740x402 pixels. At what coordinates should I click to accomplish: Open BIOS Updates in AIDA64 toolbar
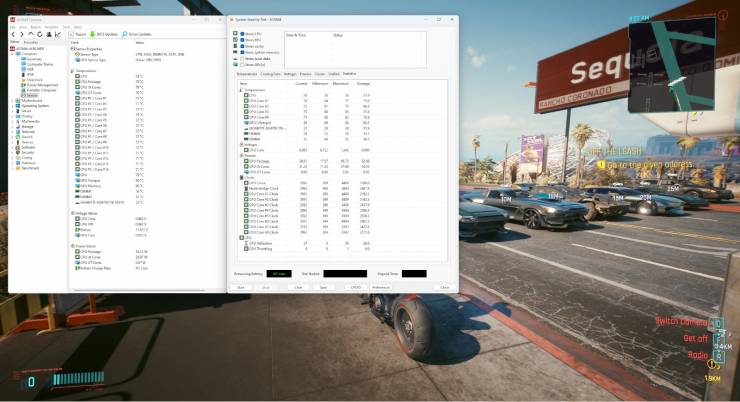click(x=104, y=34)
